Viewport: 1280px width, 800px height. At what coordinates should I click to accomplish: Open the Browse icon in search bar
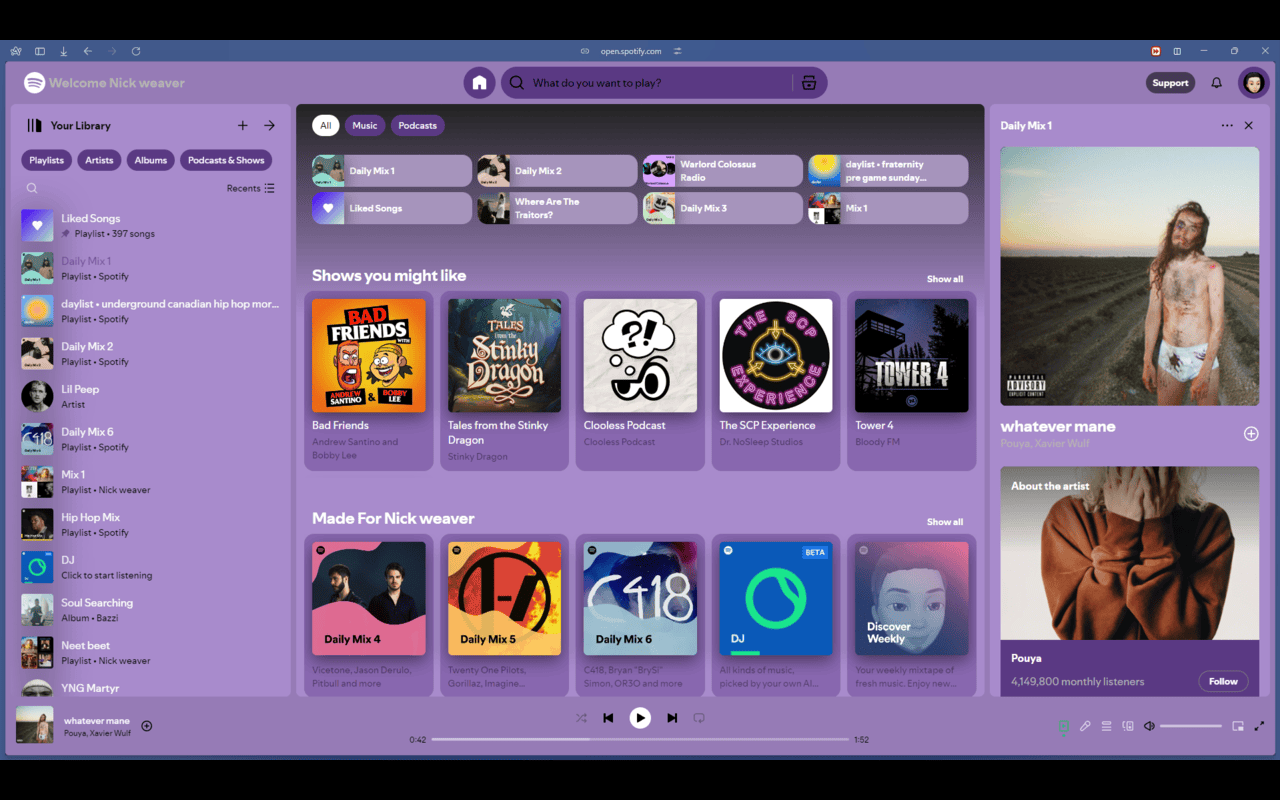pos(809,83)
